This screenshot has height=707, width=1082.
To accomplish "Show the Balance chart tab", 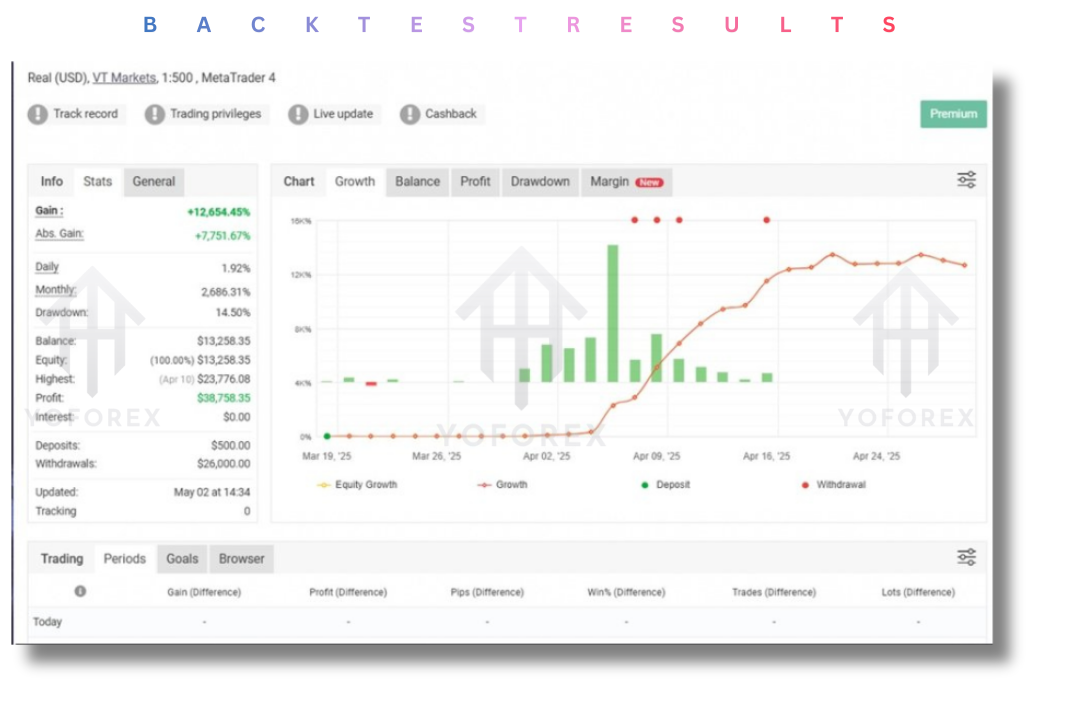I will coord(417,182).
